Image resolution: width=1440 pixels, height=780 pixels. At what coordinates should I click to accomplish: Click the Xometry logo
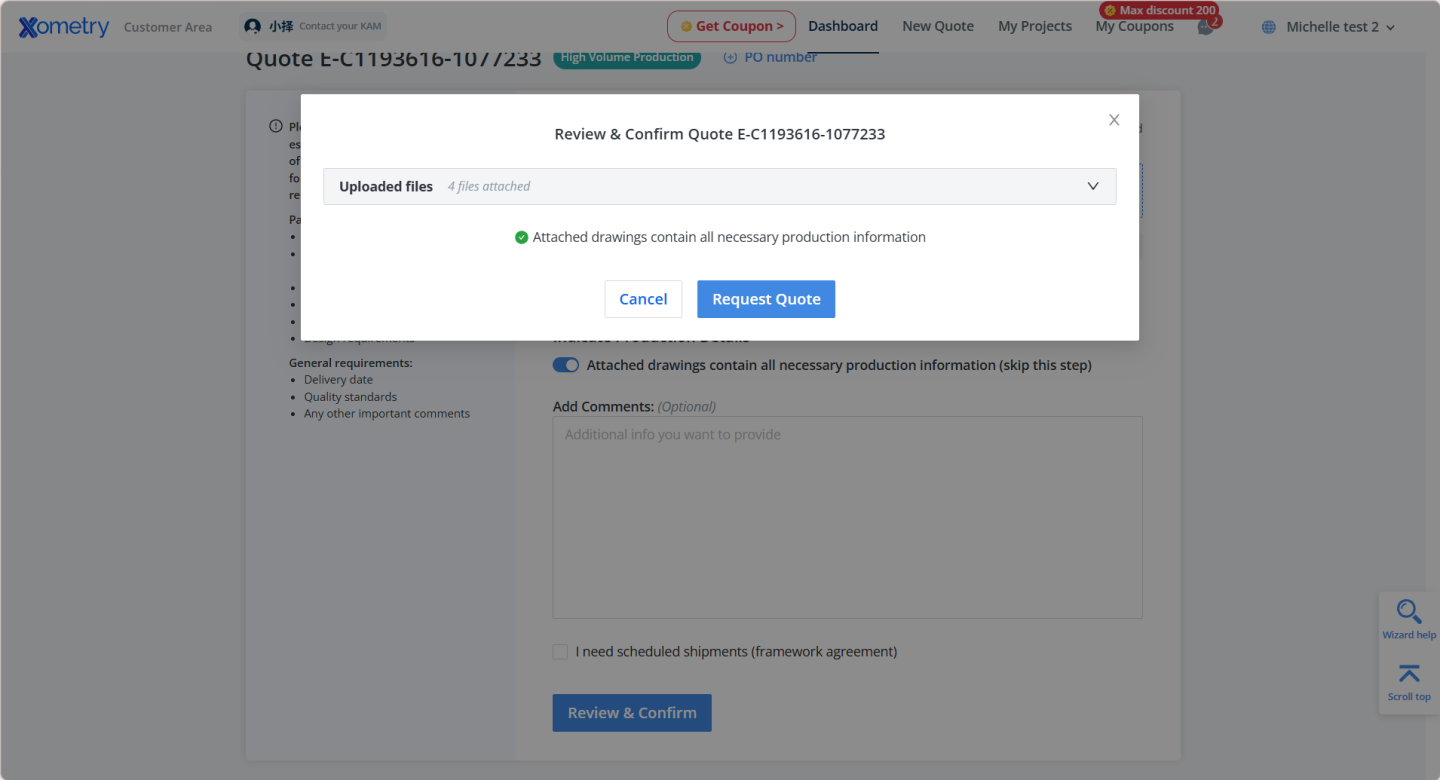[x=64, y=27]
